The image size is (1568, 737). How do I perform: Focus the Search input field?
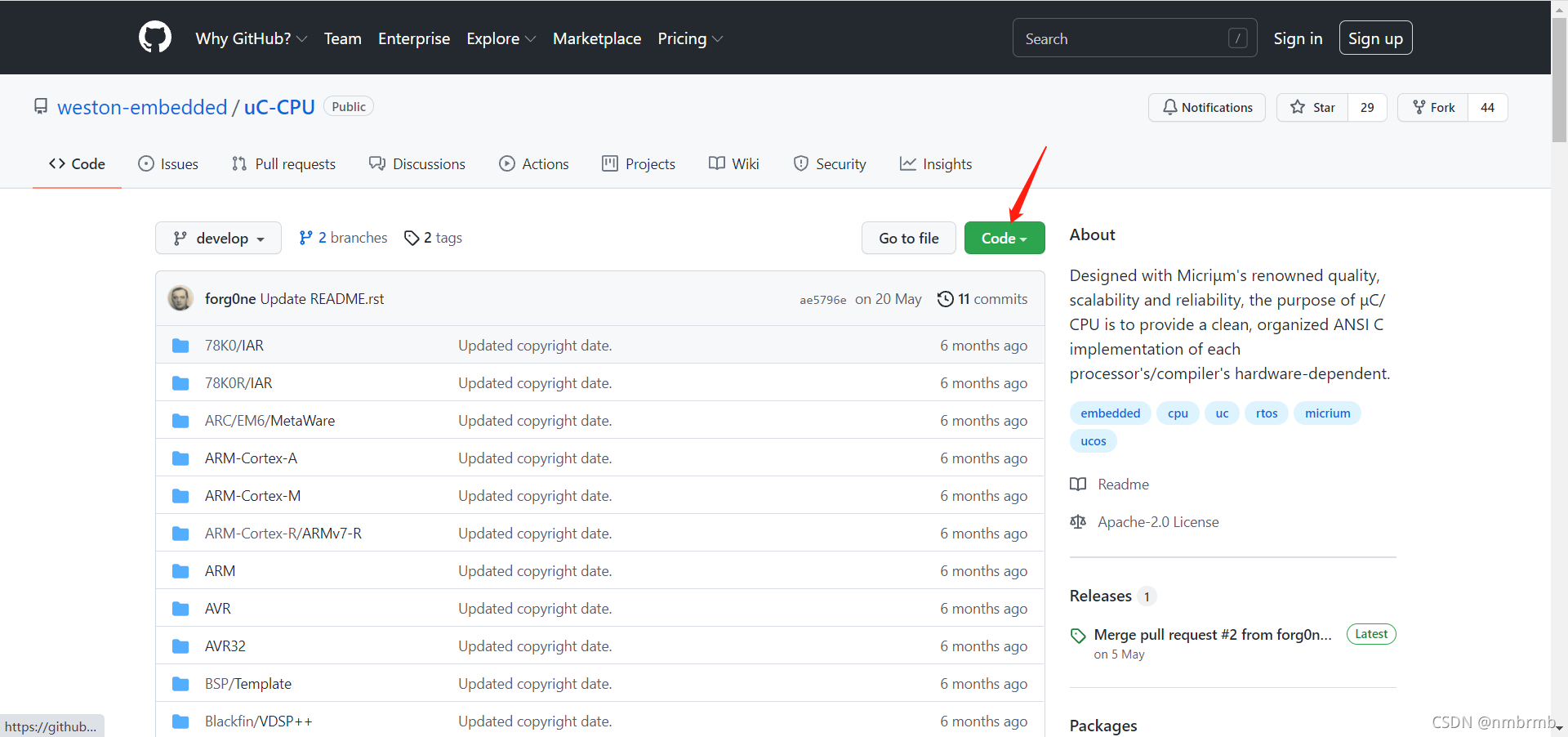(x=1134, y=38)
